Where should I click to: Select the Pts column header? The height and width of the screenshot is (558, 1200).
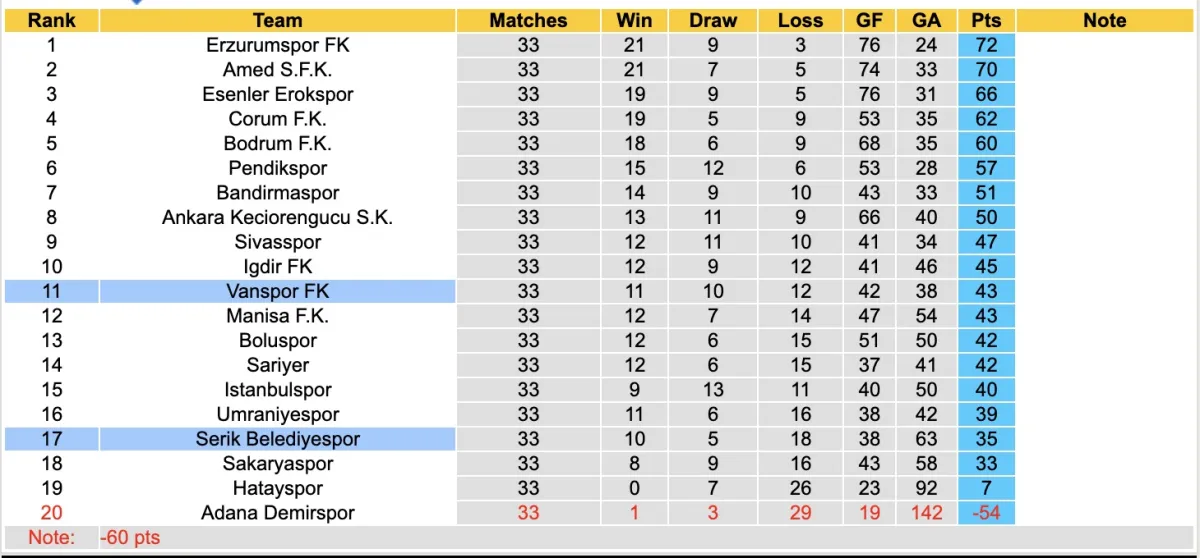(986, 20)
